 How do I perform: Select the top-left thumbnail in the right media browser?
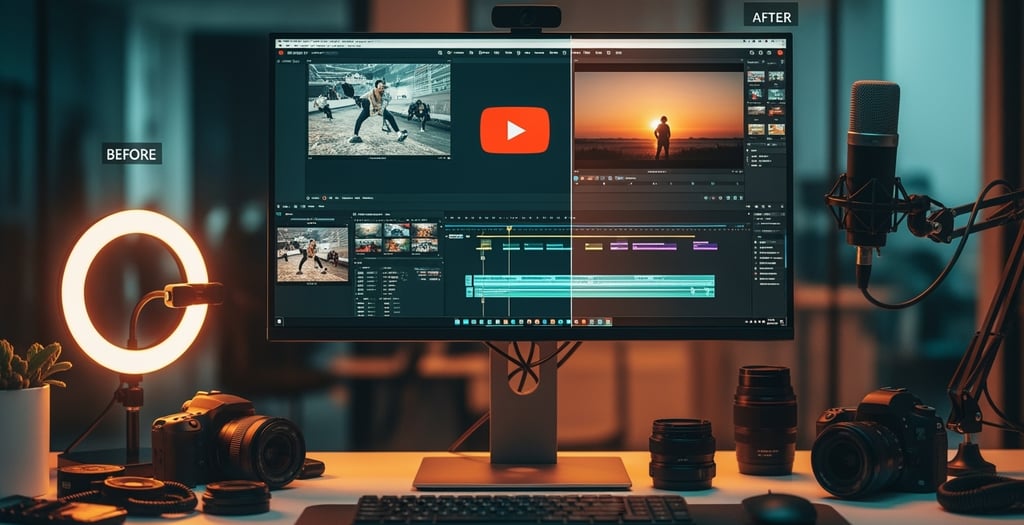(x=756, y=76)
